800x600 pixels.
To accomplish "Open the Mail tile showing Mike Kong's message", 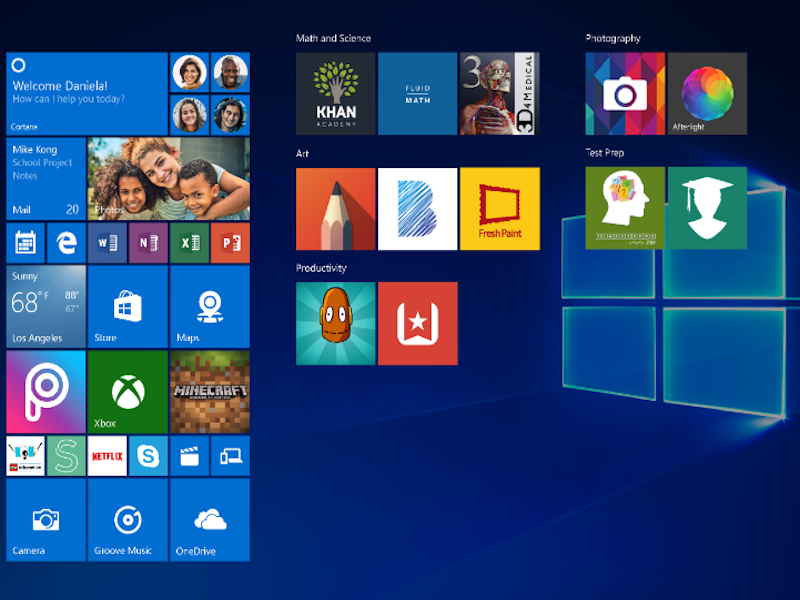I will click(x=46, y=179).
